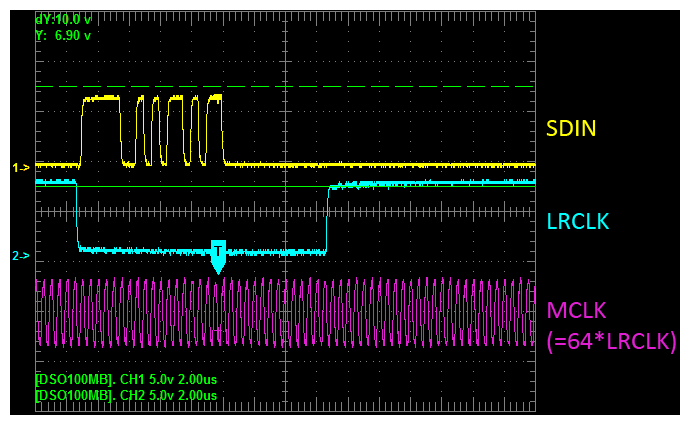Select the solid green horizontal cursor line
The height and width of the screenshot is (425, 690).
(x=285, y=187)
